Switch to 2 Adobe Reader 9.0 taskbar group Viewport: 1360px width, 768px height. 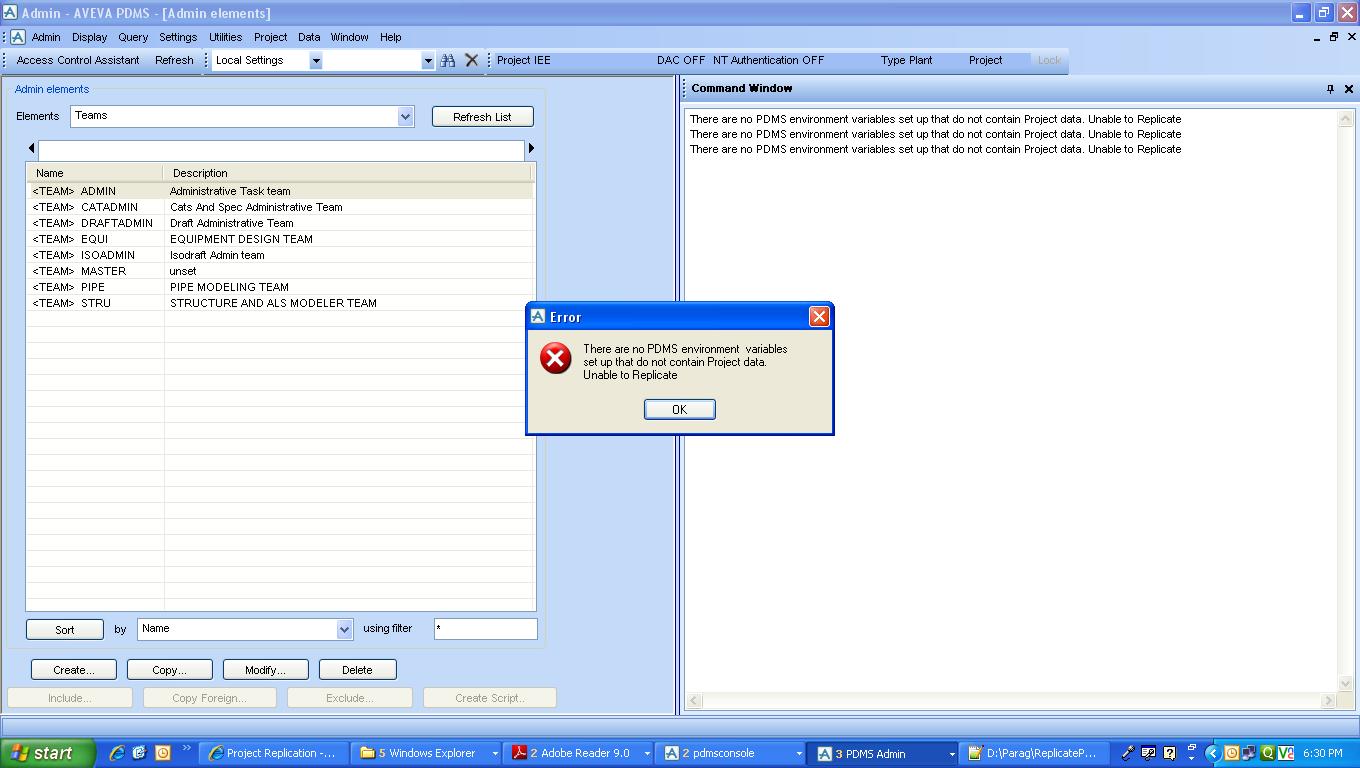tap(579, 753)
